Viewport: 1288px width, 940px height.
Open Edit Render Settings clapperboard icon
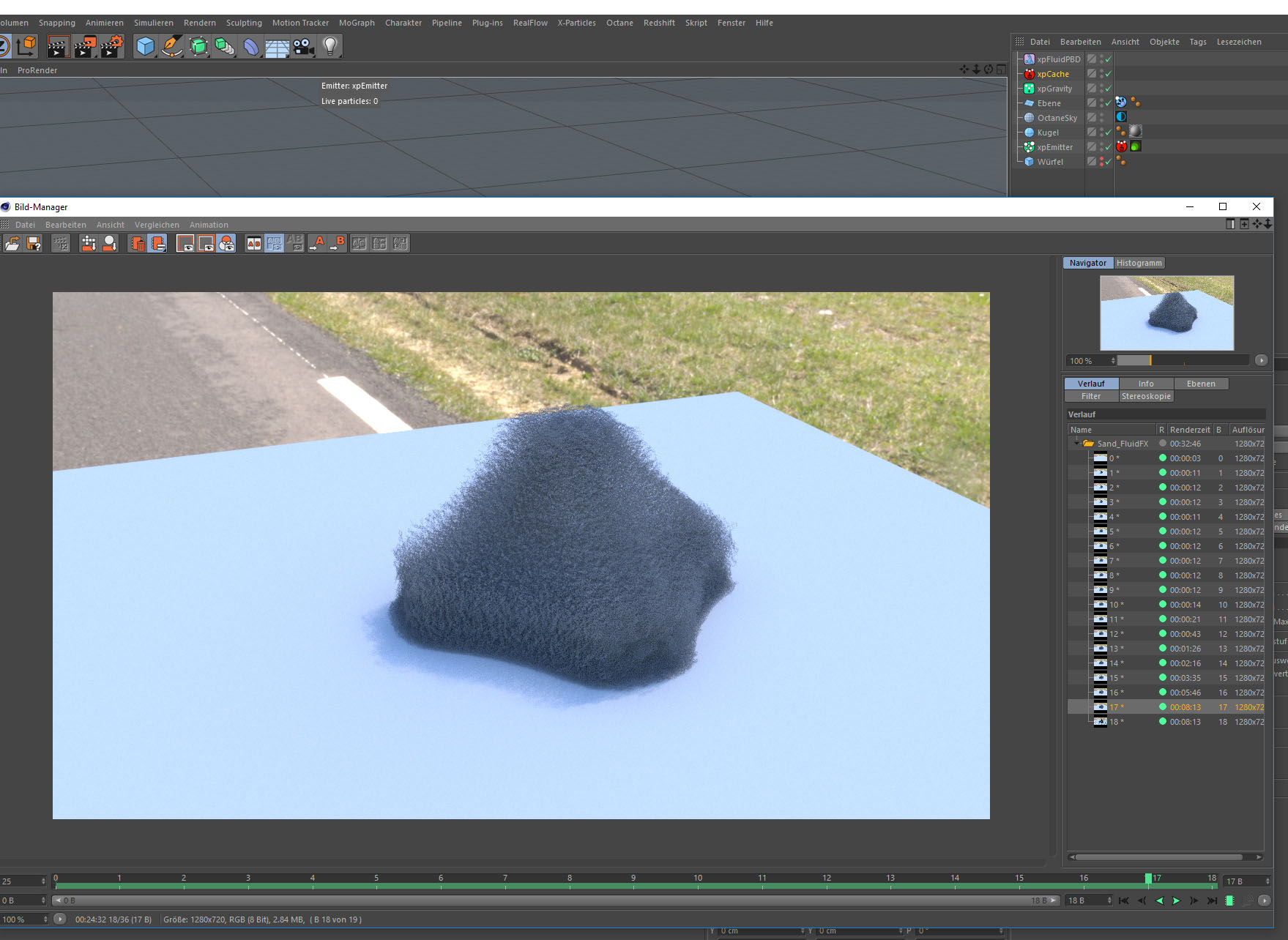point(111,47)
